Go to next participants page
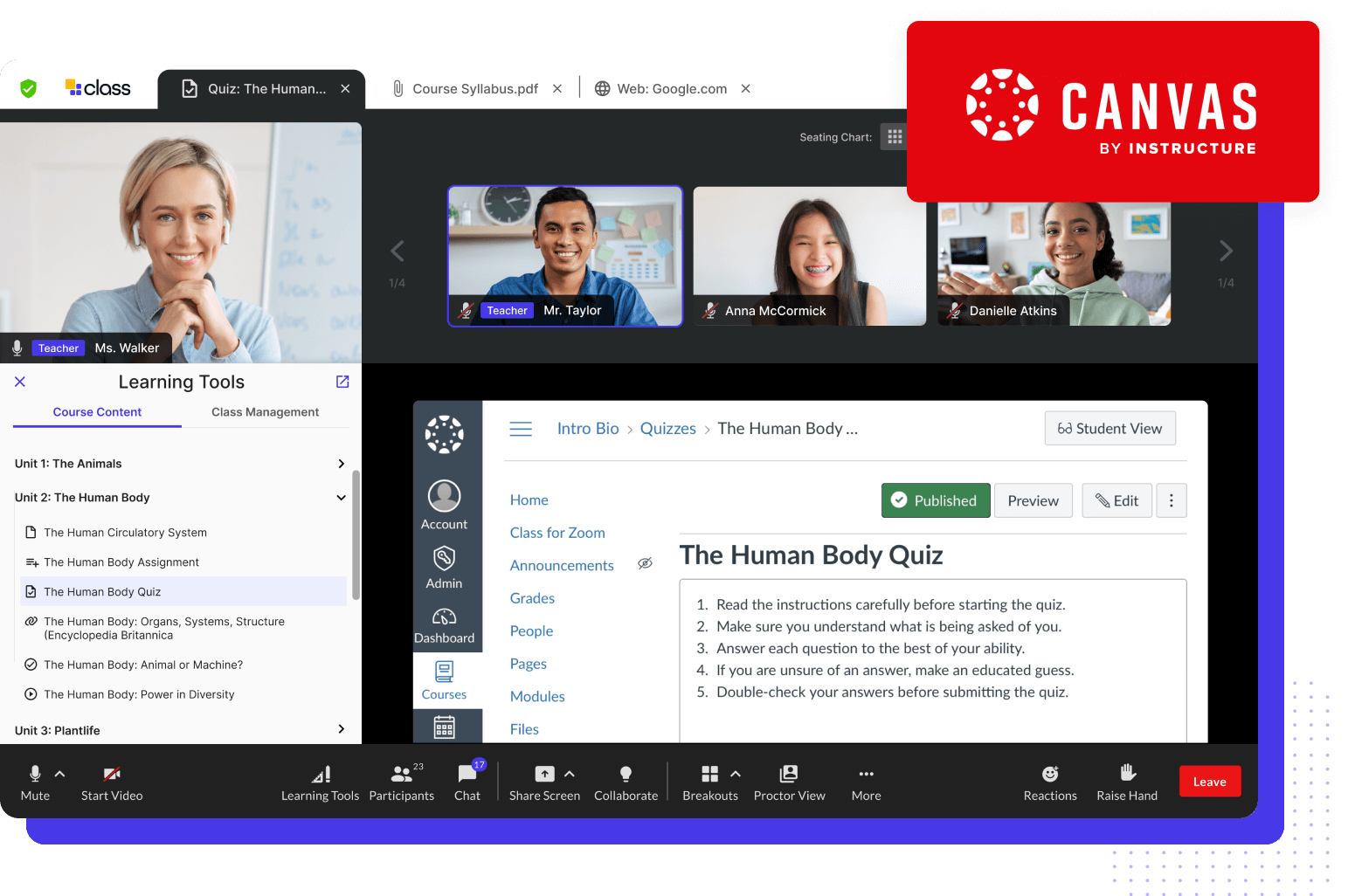The image size is (1348, 896). (x=1226, y=252)
